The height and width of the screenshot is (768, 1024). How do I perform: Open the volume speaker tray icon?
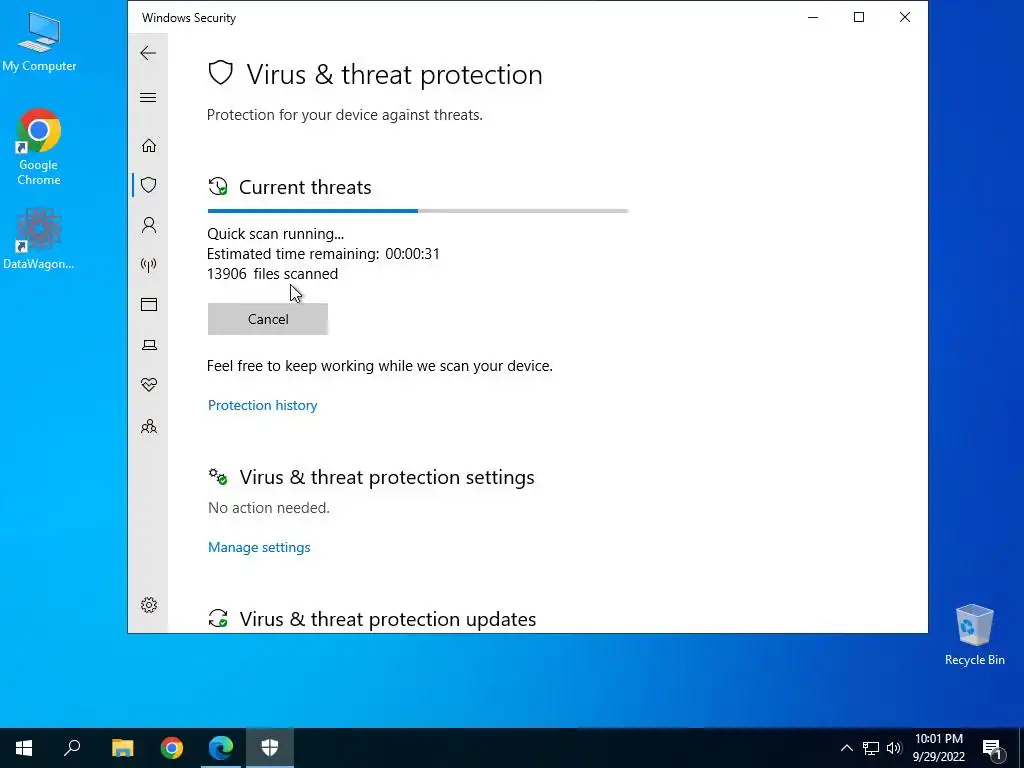coord(894,748)
